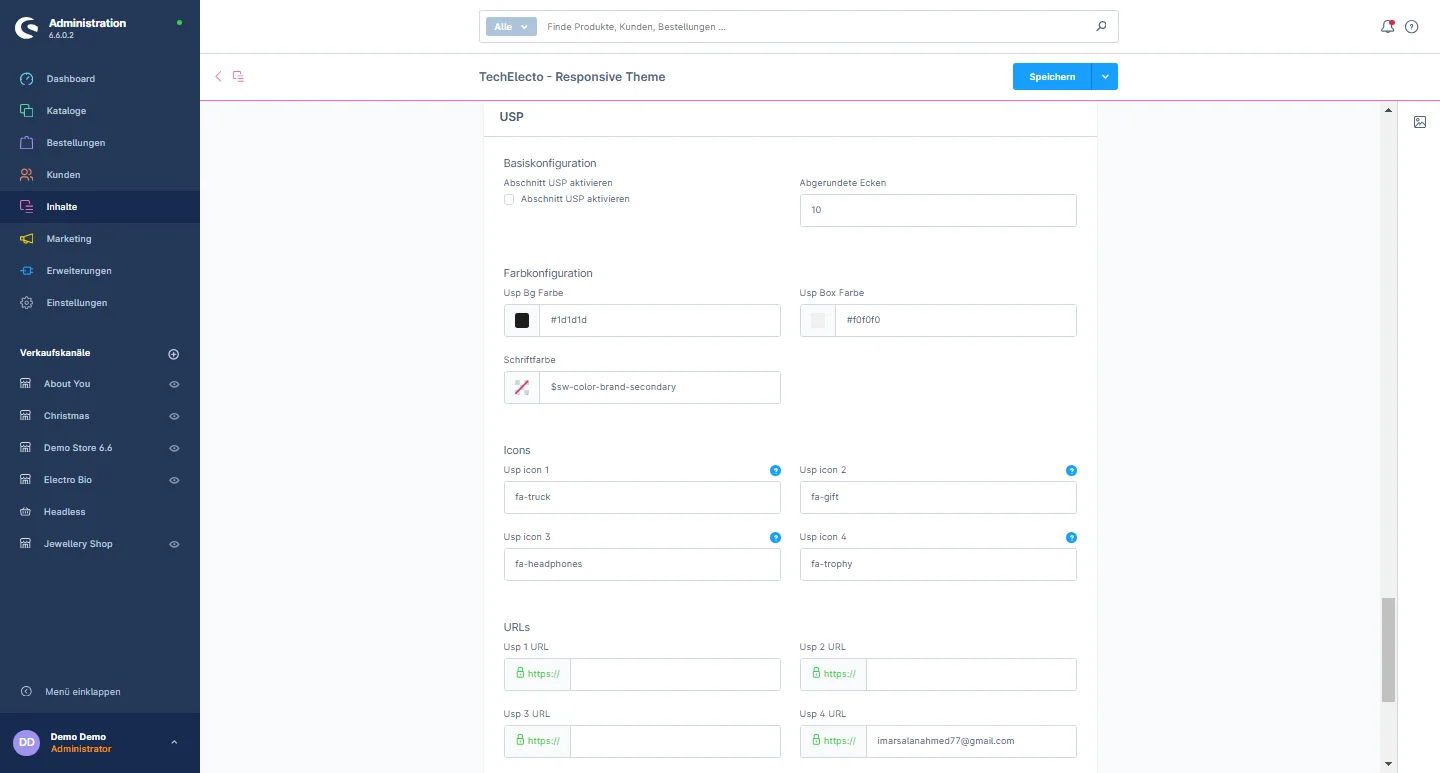This screenshot has height=773, width=1440.
Task: Toggle visibility eye for Christmas channel
Action: [x=174, y=416]
